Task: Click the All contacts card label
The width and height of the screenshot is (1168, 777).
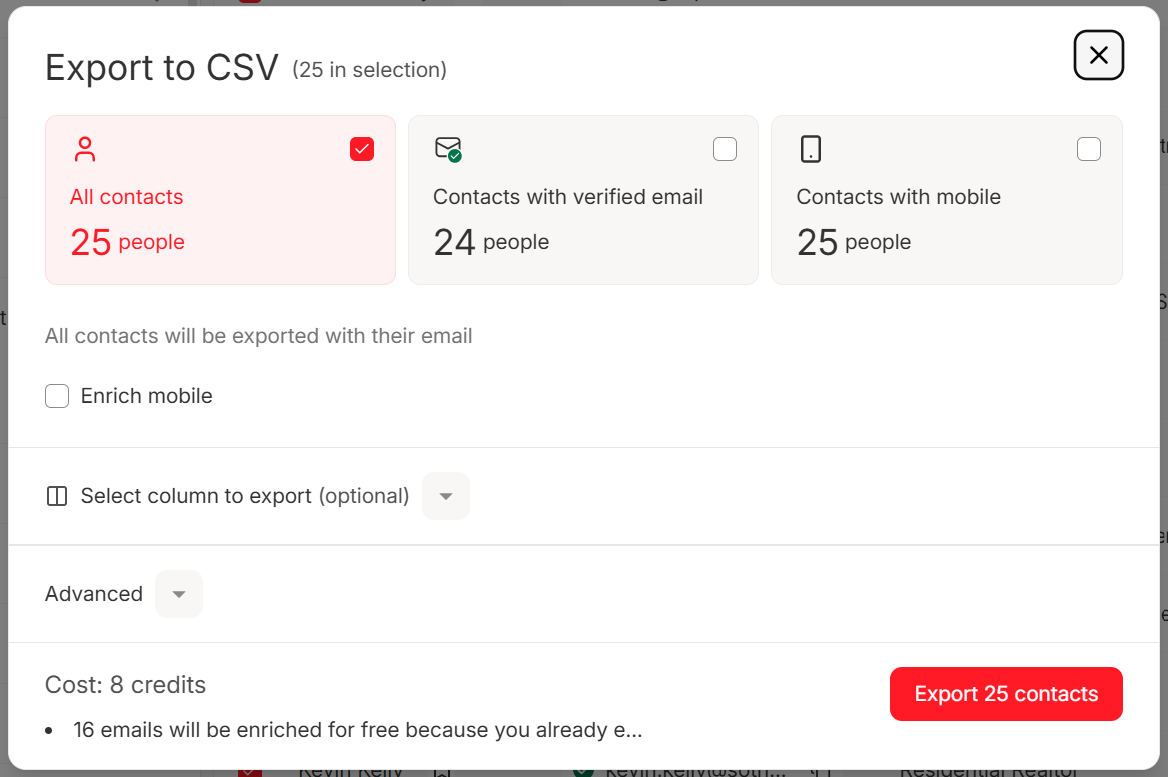Action: [127, 197]
